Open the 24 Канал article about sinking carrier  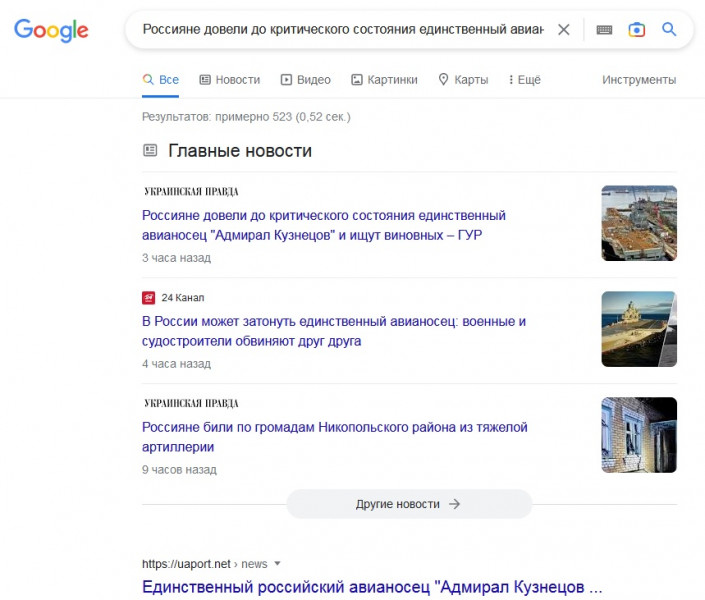coord(334,331)
